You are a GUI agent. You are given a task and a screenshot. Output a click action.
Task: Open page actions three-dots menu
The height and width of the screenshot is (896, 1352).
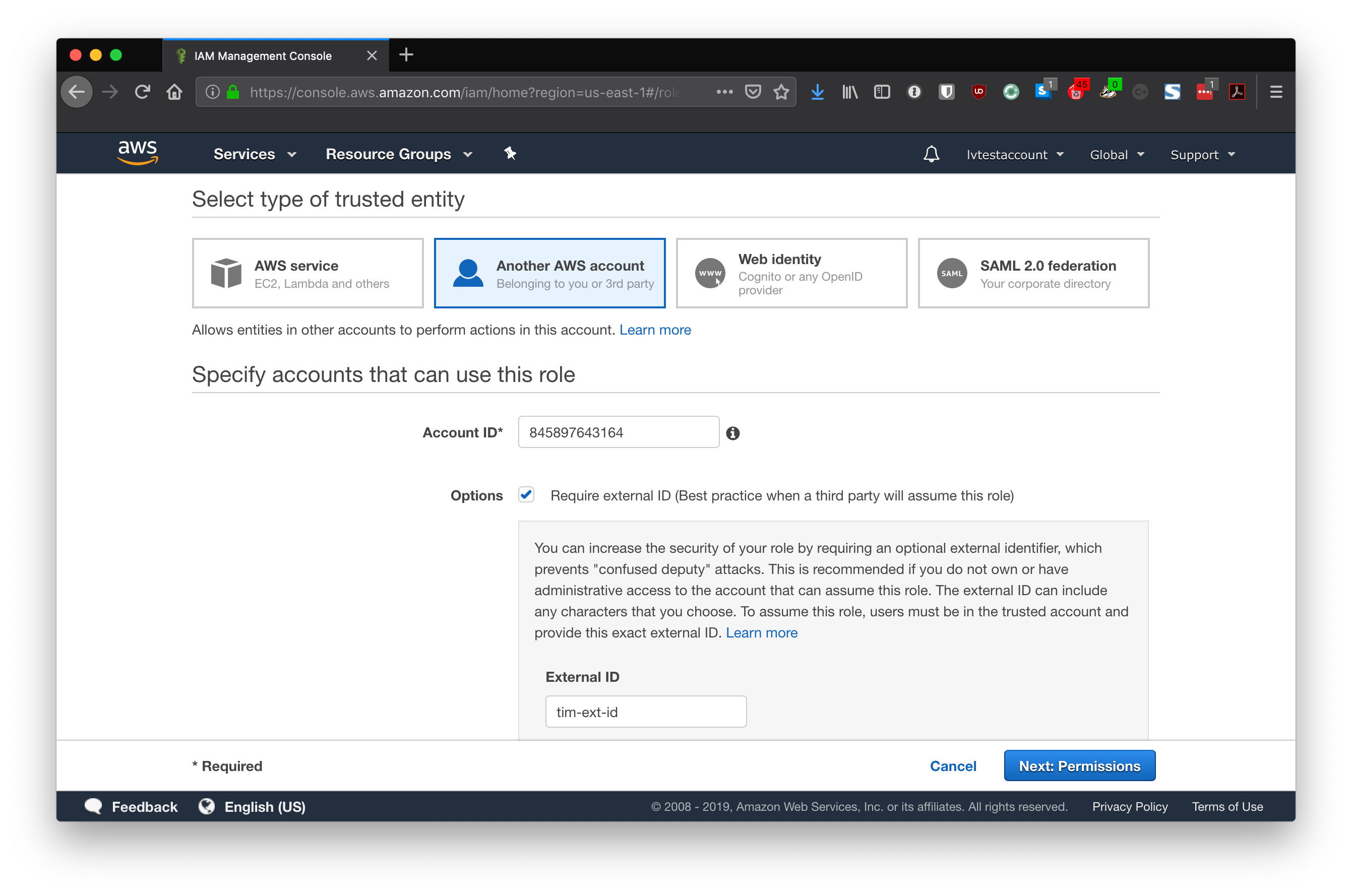point(724,92)
